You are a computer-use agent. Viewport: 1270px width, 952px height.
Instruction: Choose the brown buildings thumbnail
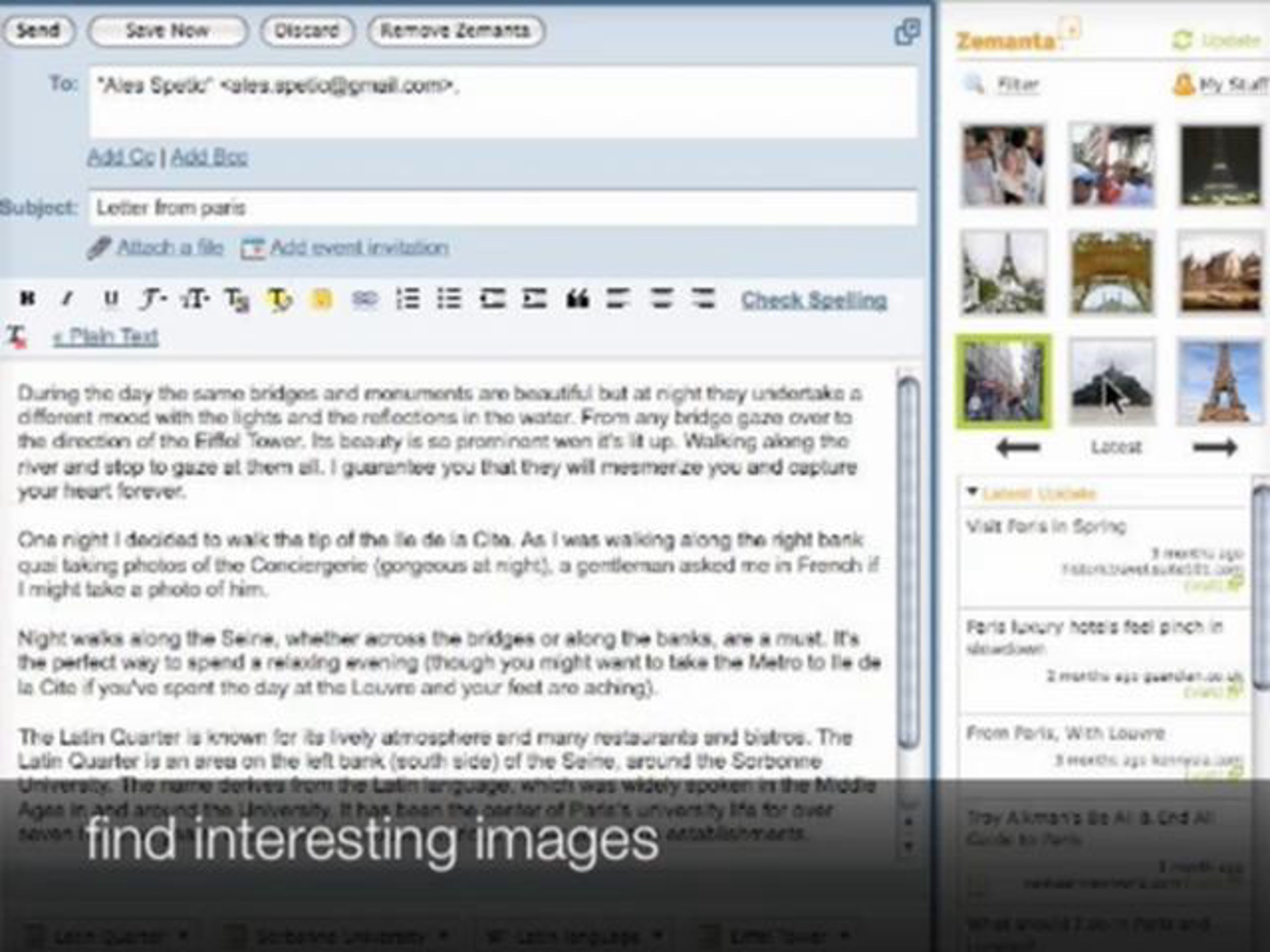click(x=1221, y=273)
